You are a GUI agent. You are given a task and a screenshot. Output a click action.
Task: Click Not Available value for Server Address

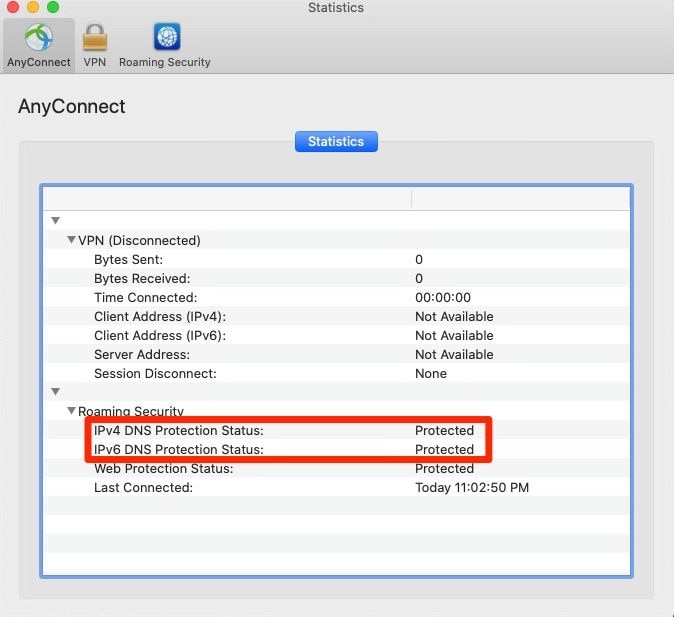[454, 355]
